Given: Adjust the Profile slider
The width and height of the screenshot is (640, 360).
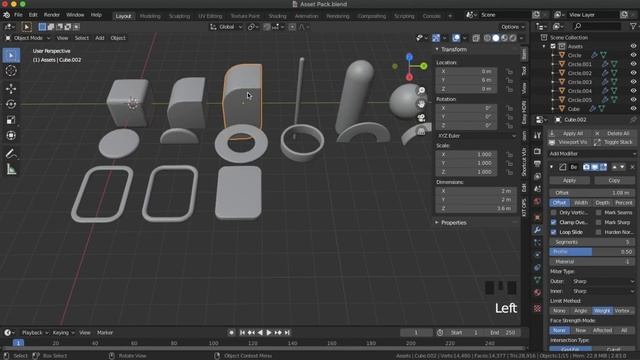Looking at the screenshot, I should click(592, 252).
